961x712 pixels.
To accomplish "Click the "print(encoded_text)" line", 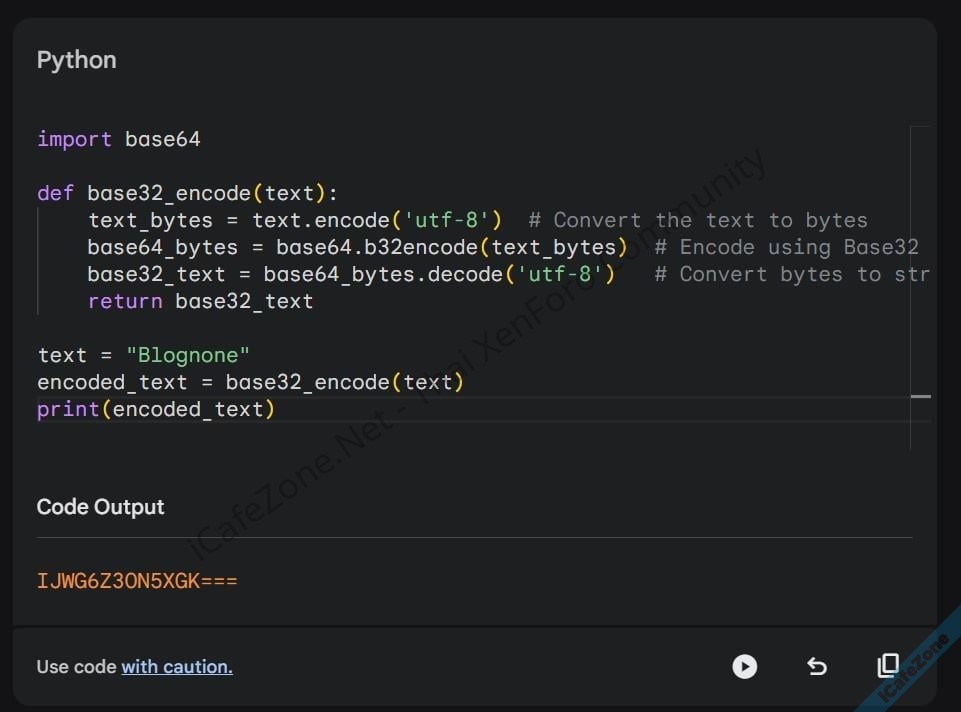I will [x=156, y=409].
